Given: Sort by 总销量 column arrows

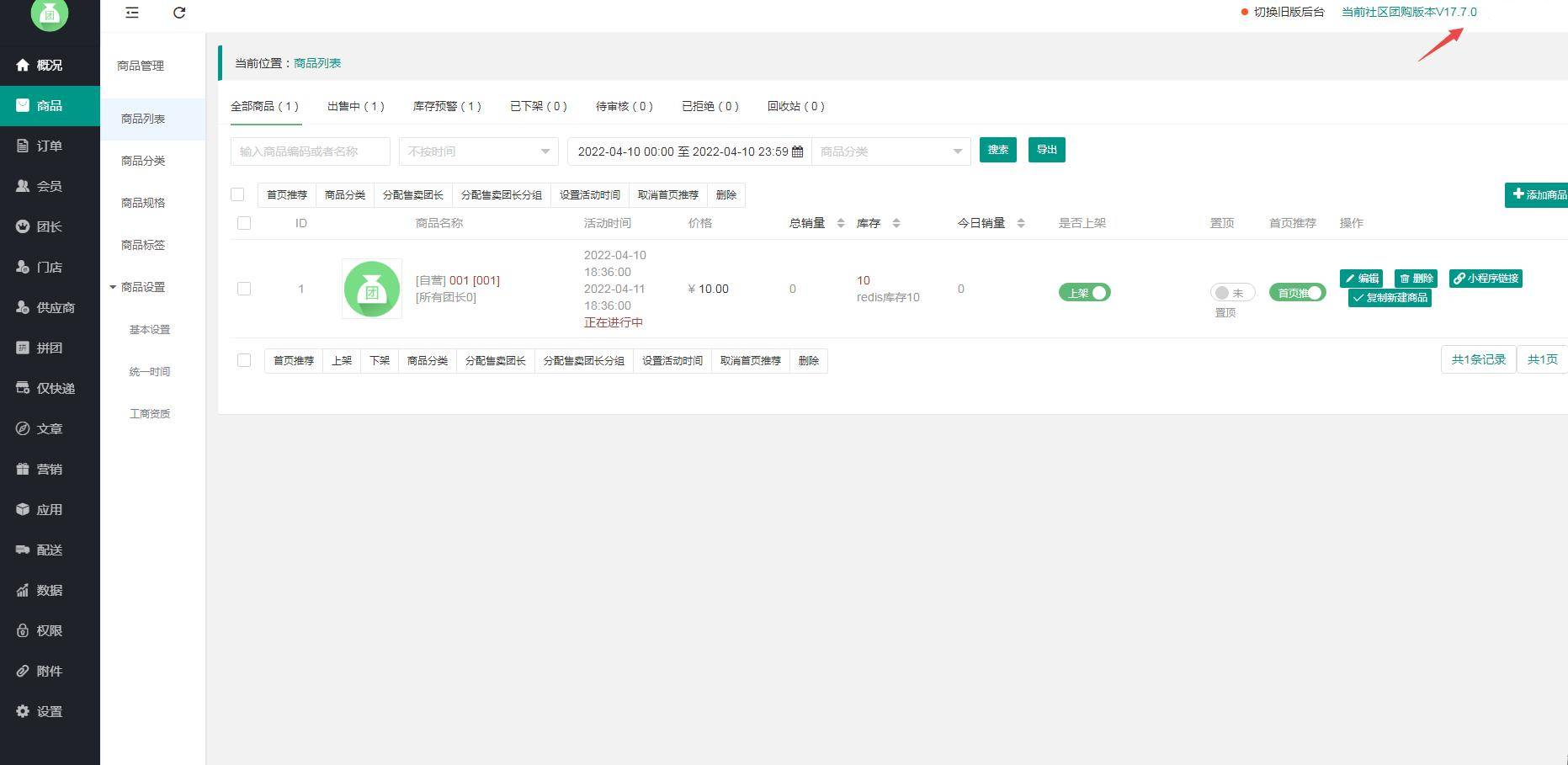Looking at the screenshot, I should pos(840,223).
